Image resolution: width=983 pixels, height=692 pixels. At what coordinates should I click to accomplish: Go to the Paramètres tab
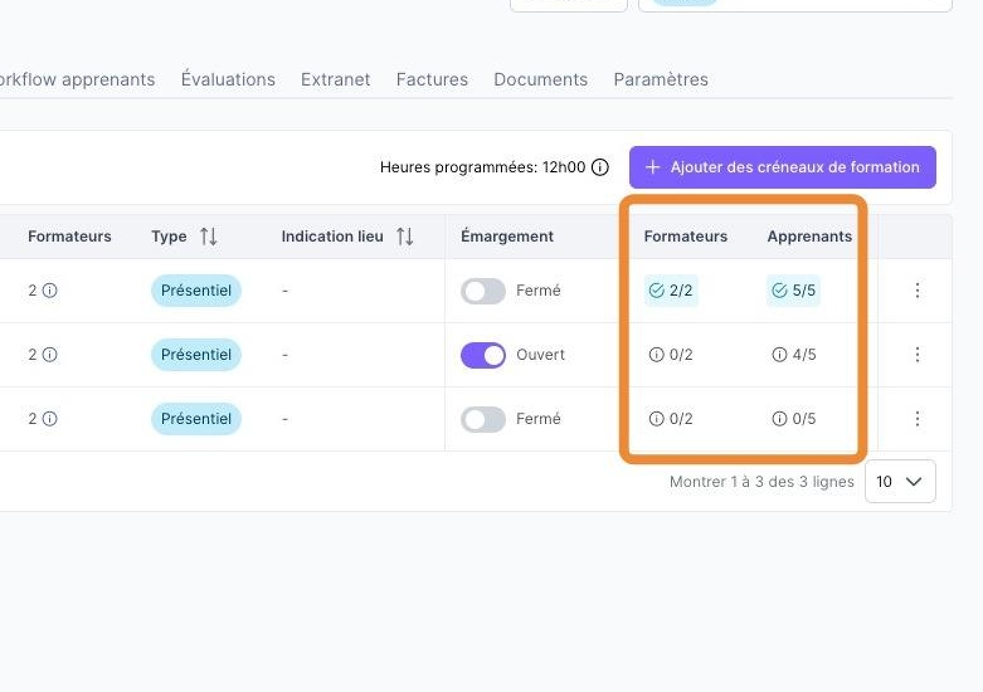[661, 80]
